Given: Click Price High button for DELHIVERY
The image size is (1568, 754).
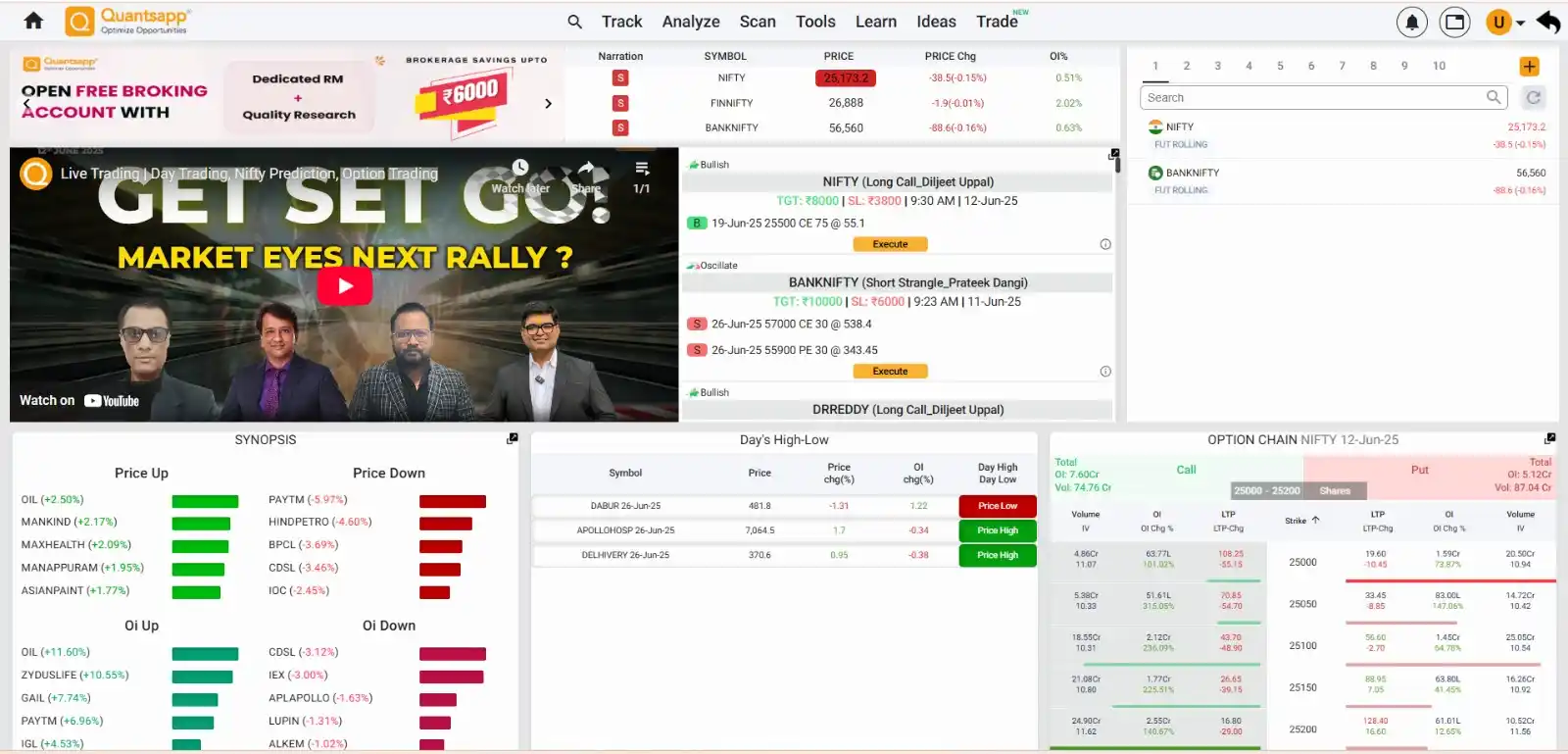Looking at the screenshot, I should tap(997, 555).
